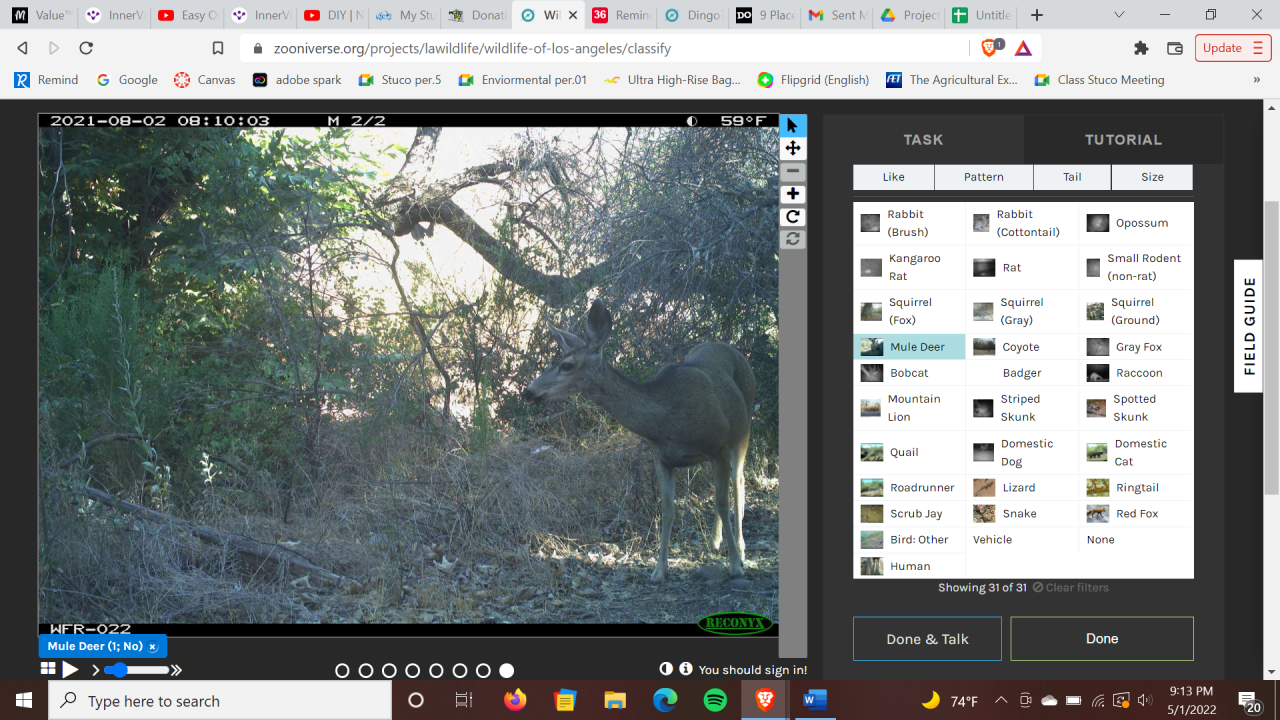1280x720 pixels.
Task: Click the You should sign in! link
Action: tap(753, 670)
